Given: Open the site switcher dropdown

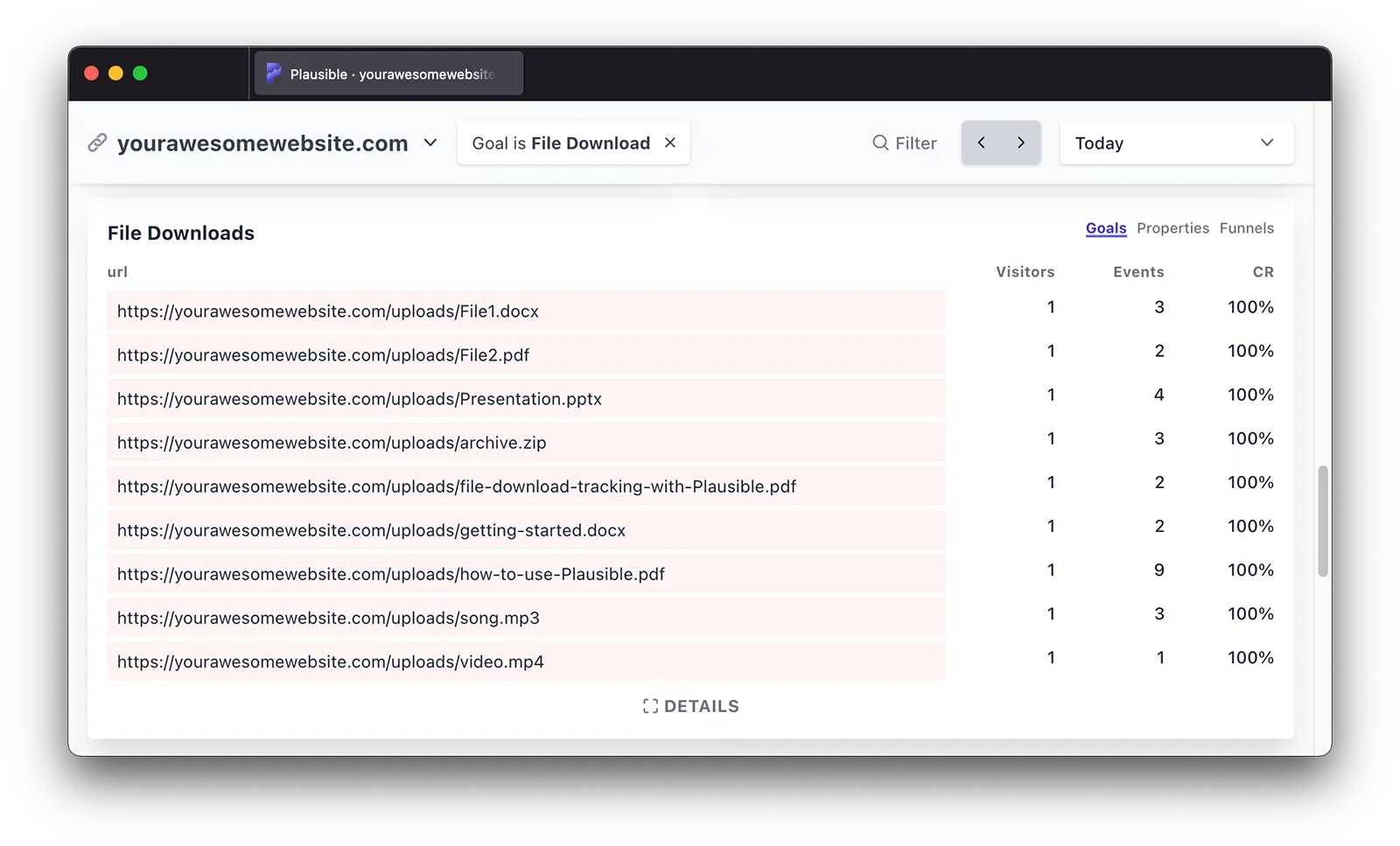Looking at the screenshot, I should pyautogui.click(x=430, y=143).
